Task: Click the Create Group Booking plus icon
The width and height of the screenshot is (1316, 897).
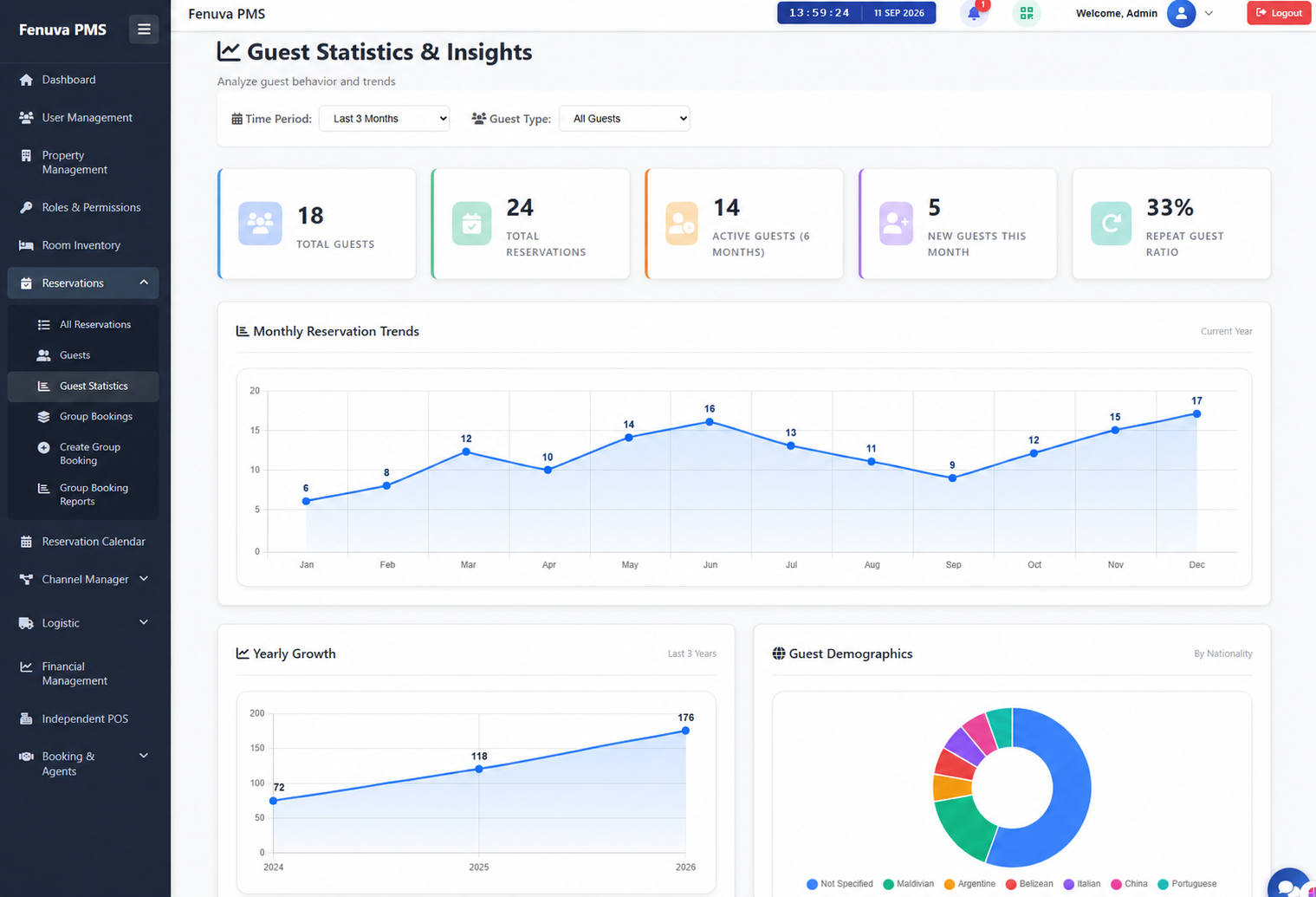Action: (x=43, y=447)
